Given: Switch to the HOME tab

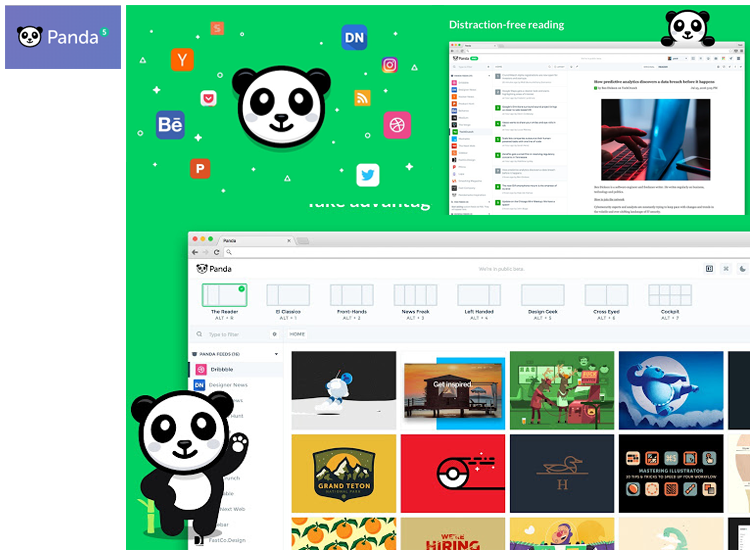Looking at the screenshot, I should (x=297, y=334).
